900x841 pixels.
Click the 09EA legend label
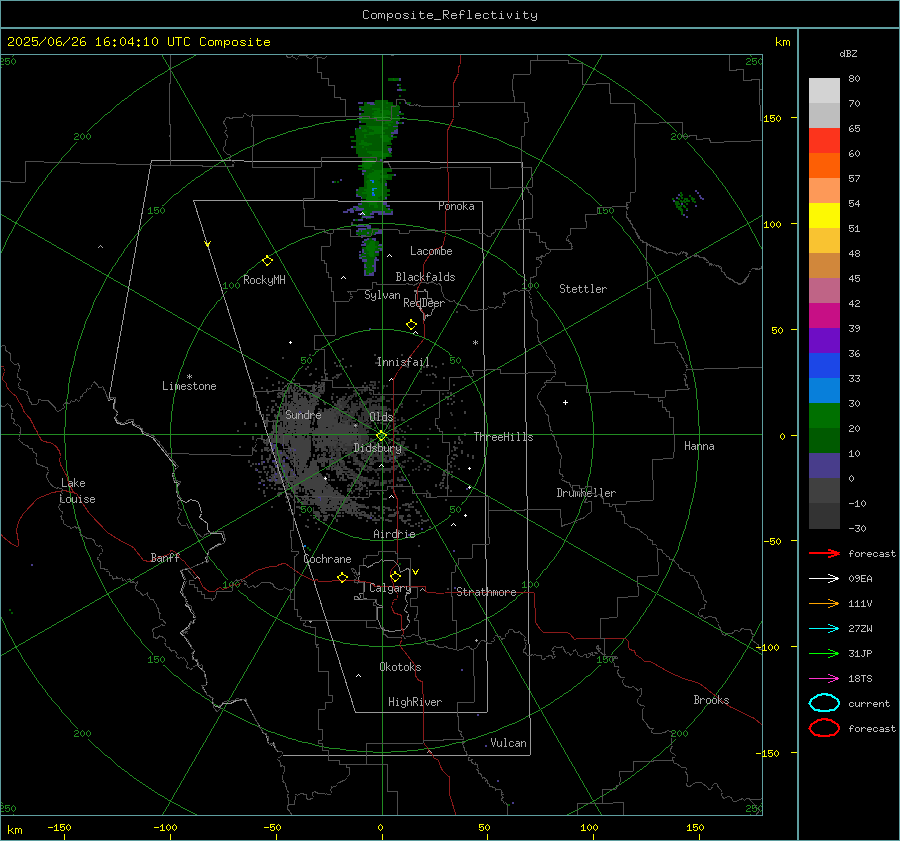[860, 579]
